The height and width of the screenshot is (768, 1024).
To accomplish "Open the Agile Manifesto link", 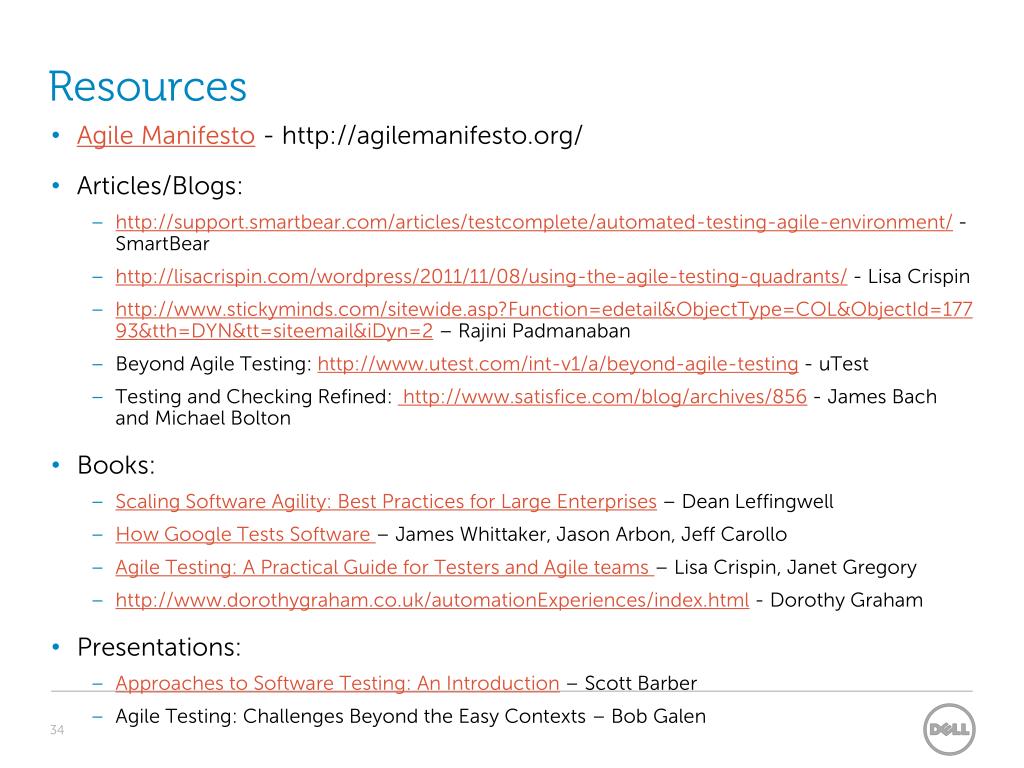I will (x=166, y=136).
